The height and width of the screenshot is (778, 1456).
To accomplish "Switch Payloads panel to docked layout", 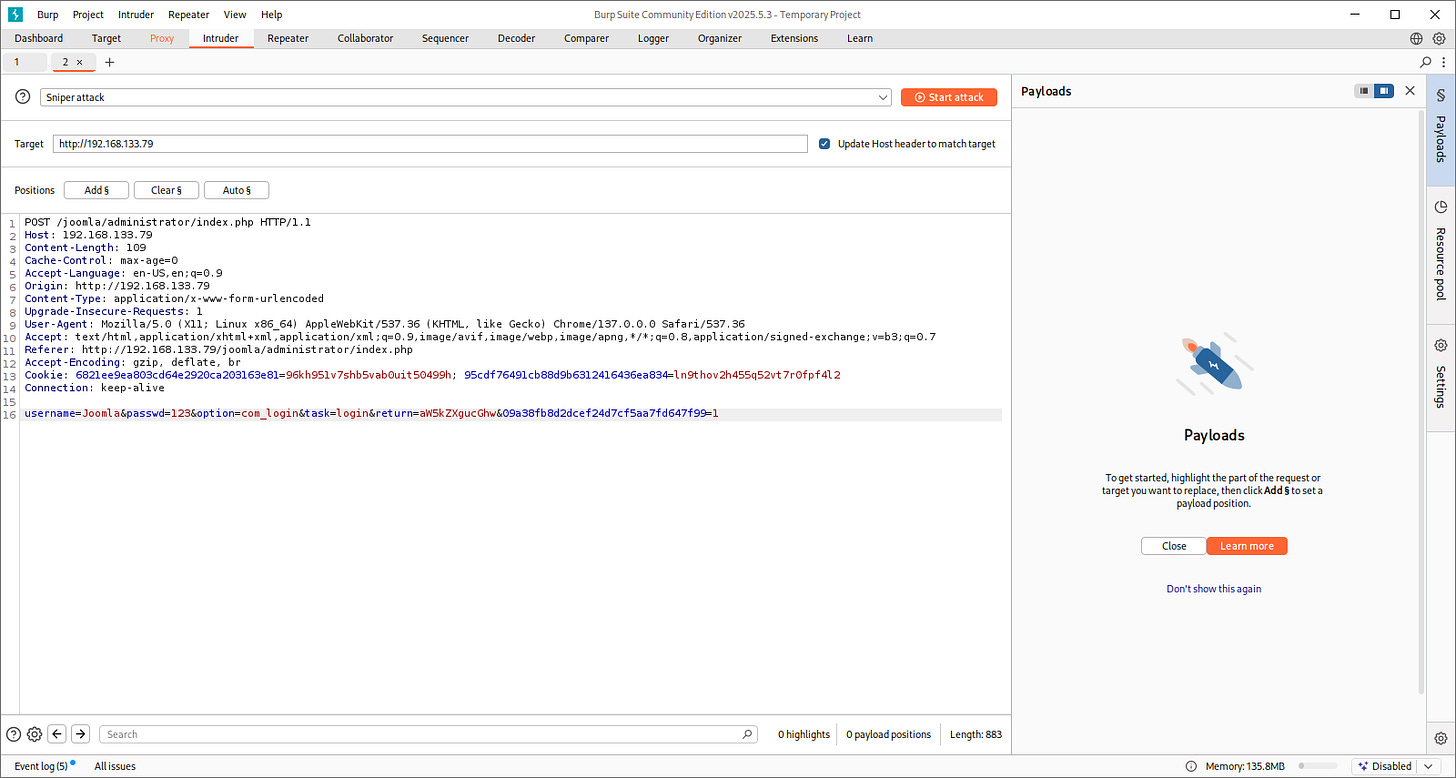I will [1384, 91].
